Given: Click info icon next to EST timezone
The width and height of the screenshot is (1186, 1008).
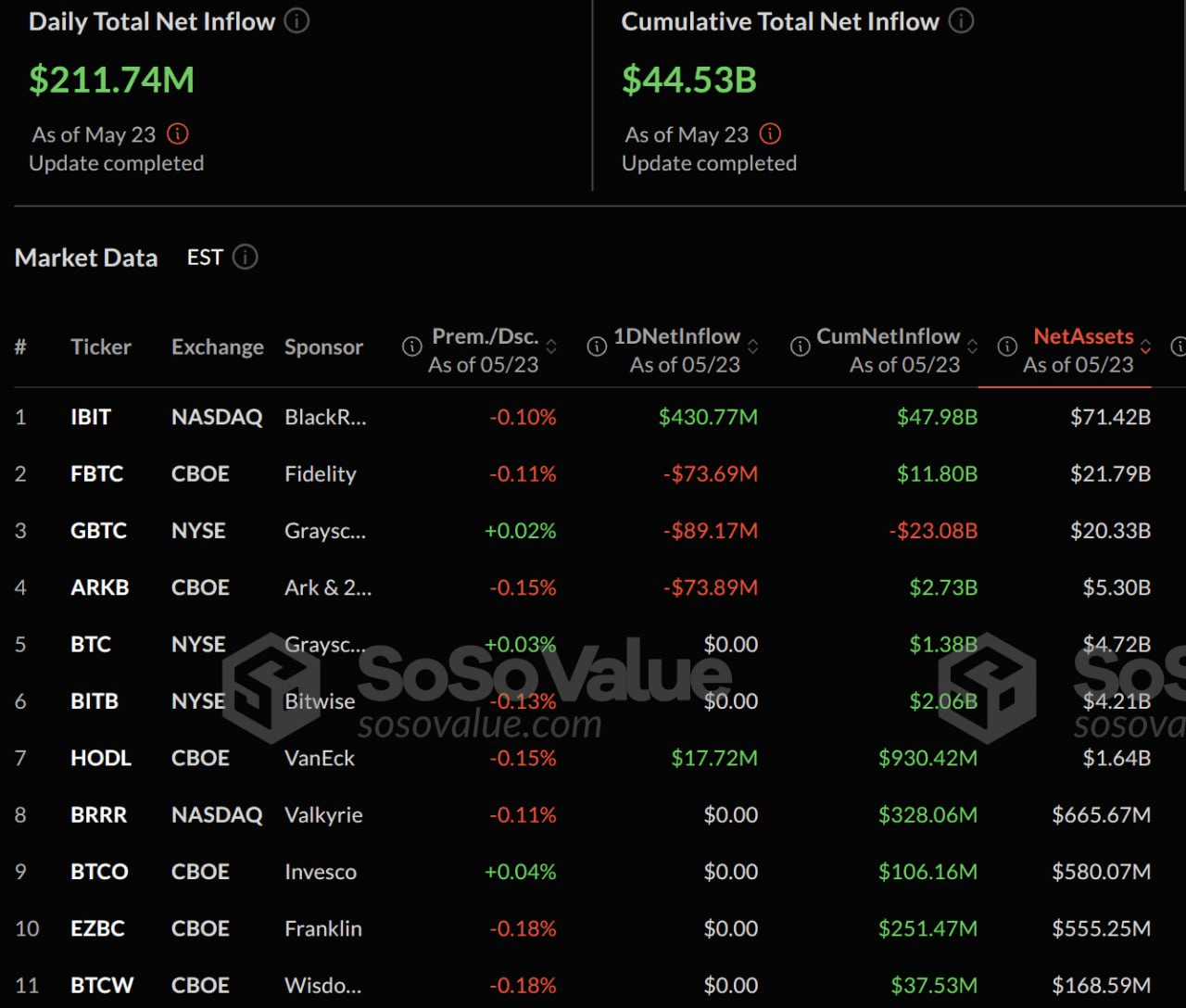Looking at the screenshot, I should [245, 257].
